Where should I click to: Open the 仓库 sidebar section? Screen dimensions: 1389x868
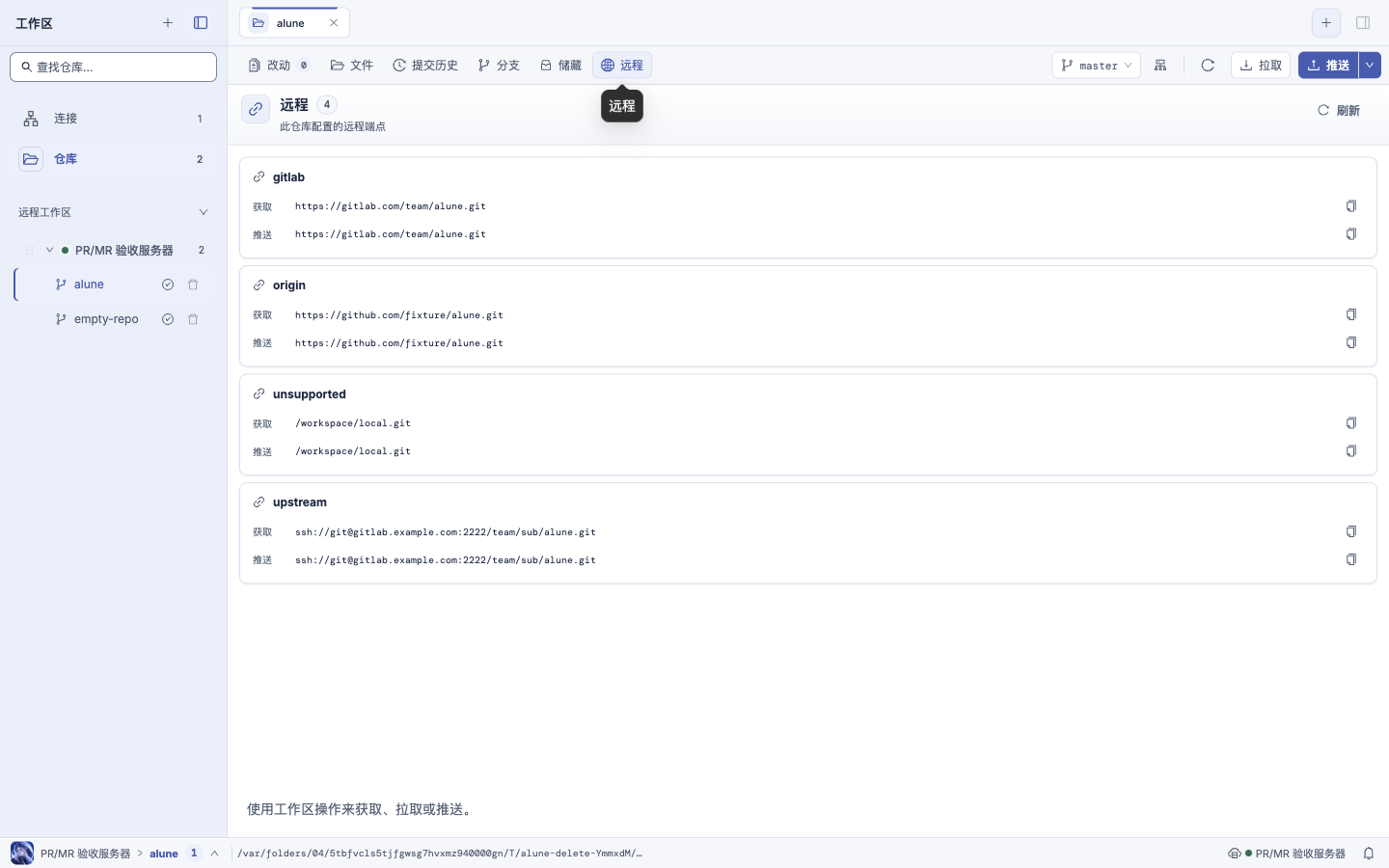113,159
